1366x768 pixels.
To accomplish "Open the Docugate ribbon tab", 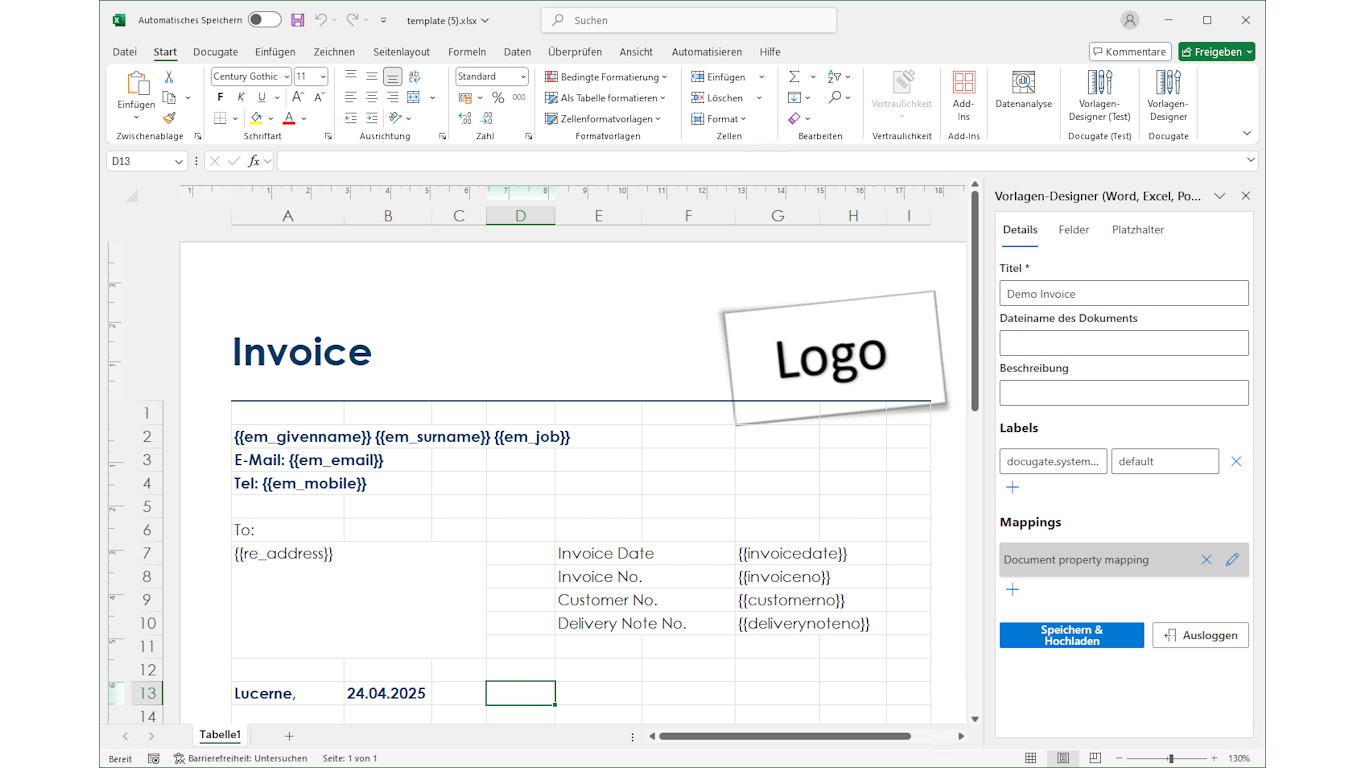I will (x=215, y=52).
